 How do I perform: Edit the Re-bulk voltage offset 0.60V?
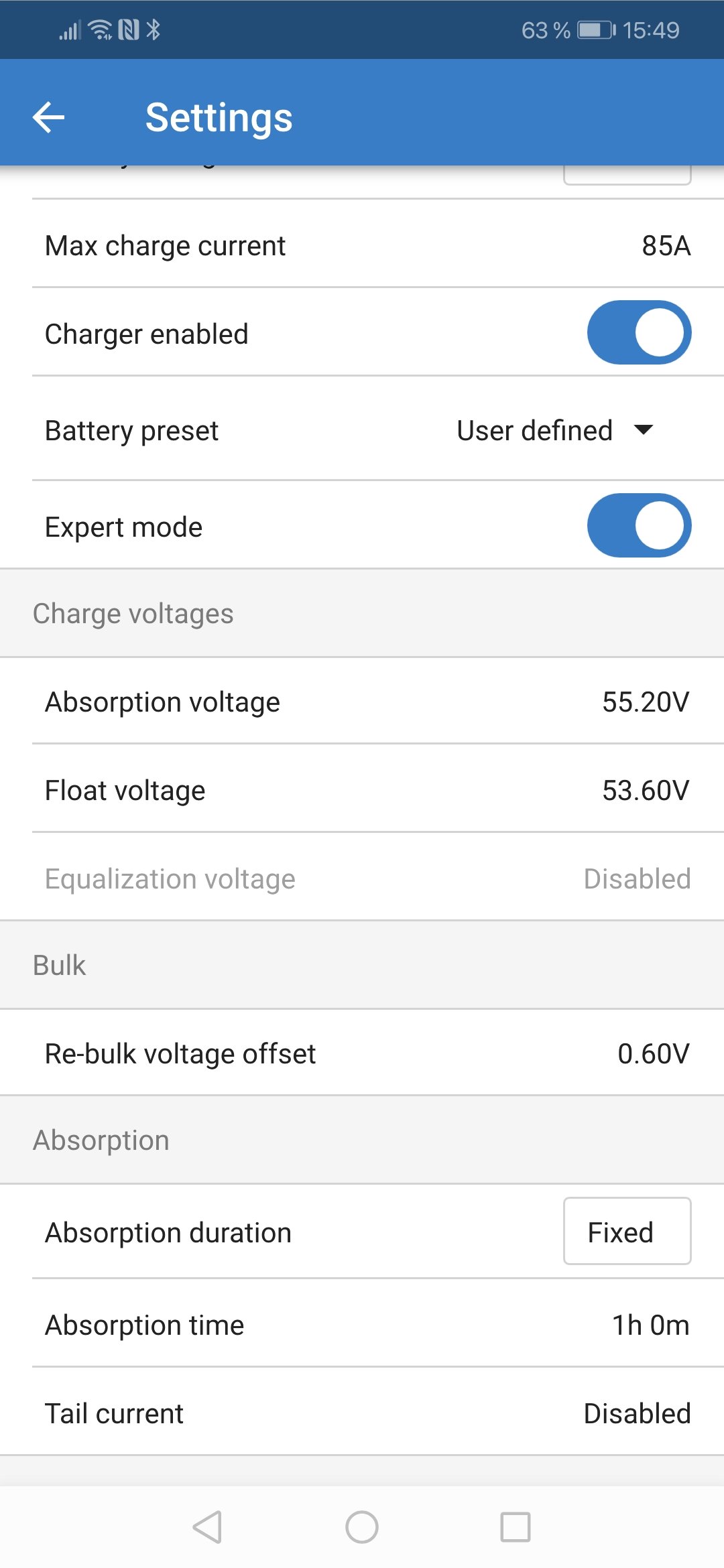(x=653, y=1053)
